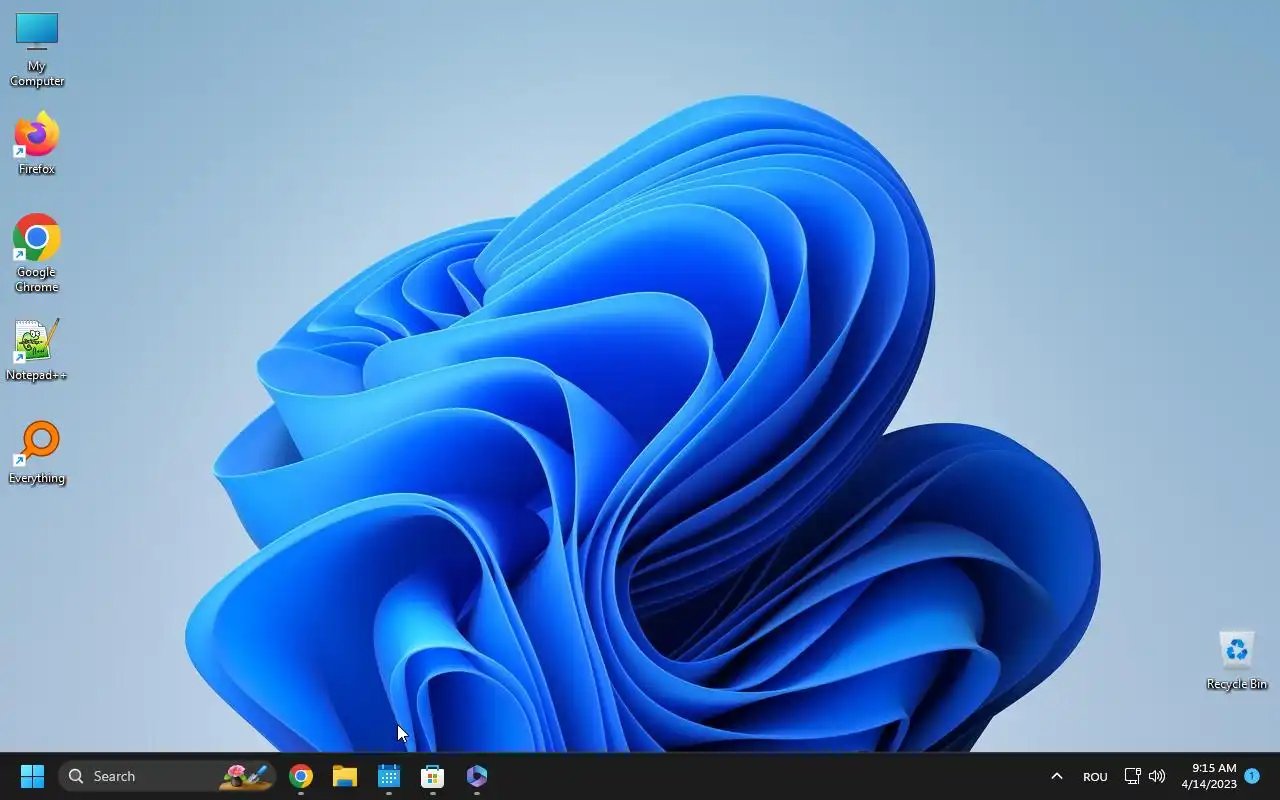Open the Windows Start menu
The width and height of the screenshot is (1280, 800).
click(32, 776)
